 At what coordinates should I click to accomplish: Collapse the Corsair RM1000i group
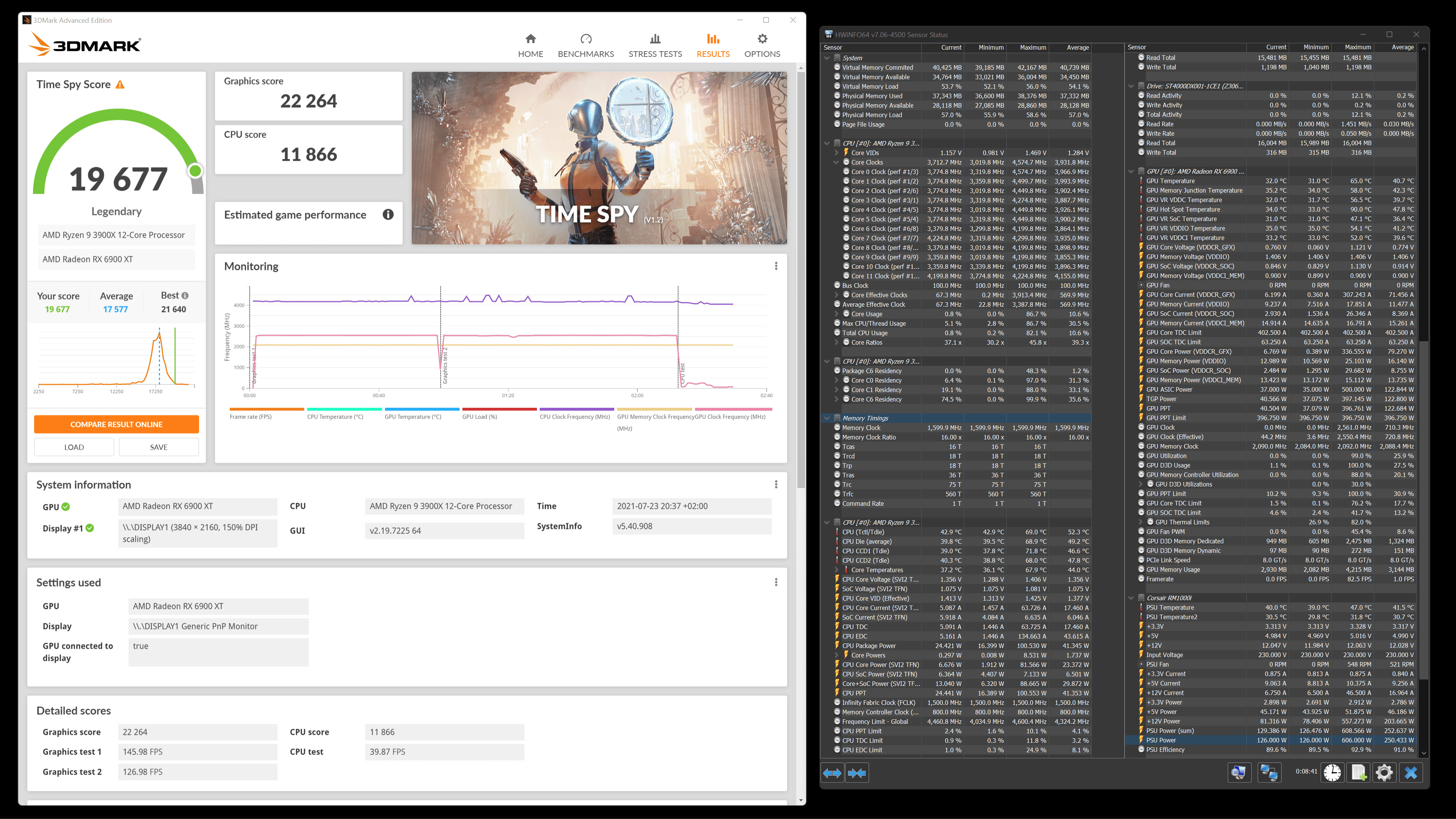click(x=1131, y=598)
